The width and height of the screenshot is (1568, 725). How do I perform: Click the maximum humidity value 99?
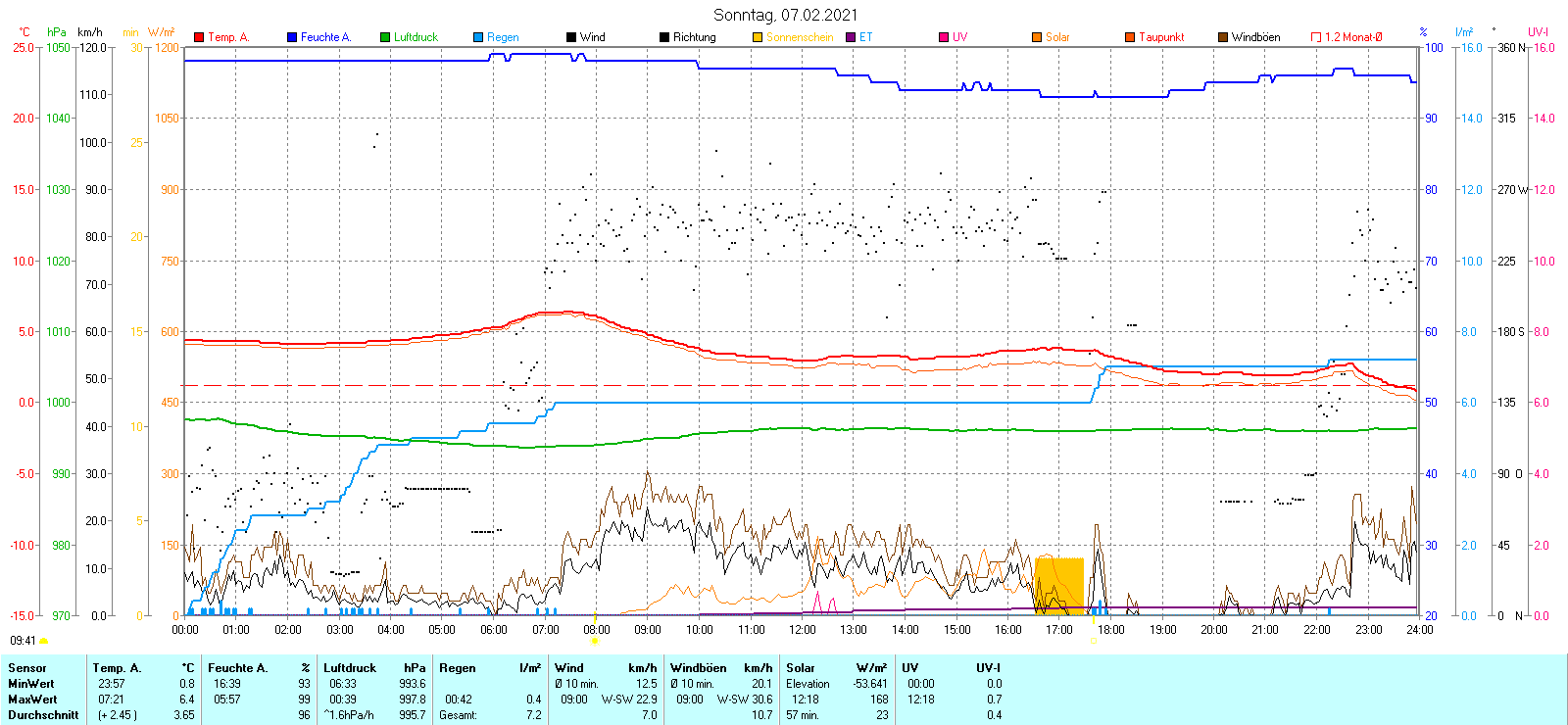[x=304, y=700]
